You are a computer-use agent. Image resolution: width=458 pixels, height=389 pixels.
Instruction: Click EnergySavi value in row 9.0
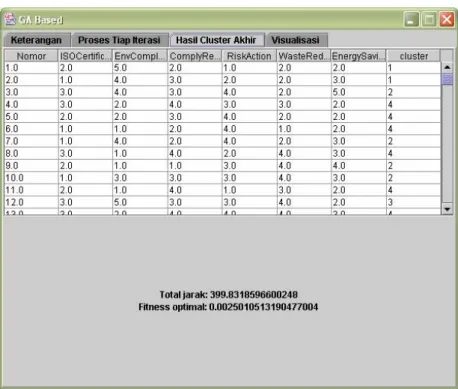pos(359,165)
